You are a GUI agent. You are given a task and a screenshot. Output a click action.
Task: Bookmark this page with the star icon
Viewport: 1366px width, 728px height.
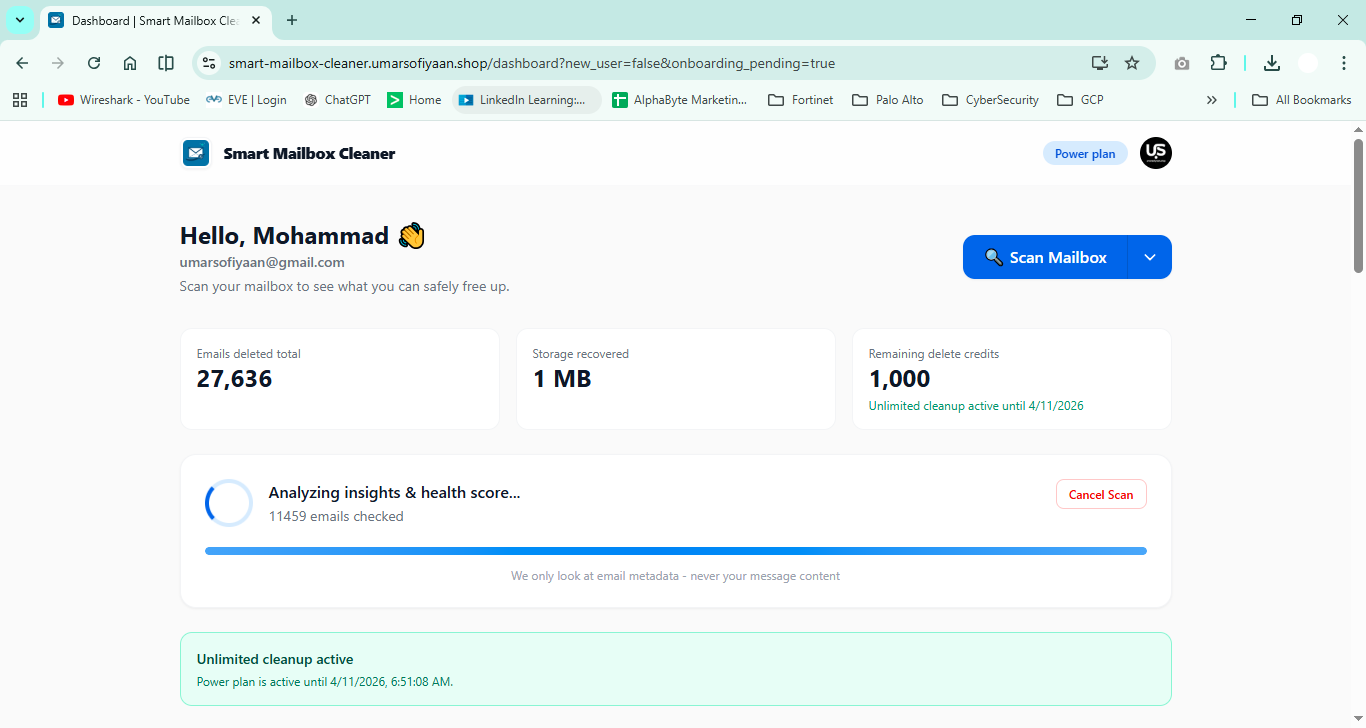(1132, 63)
